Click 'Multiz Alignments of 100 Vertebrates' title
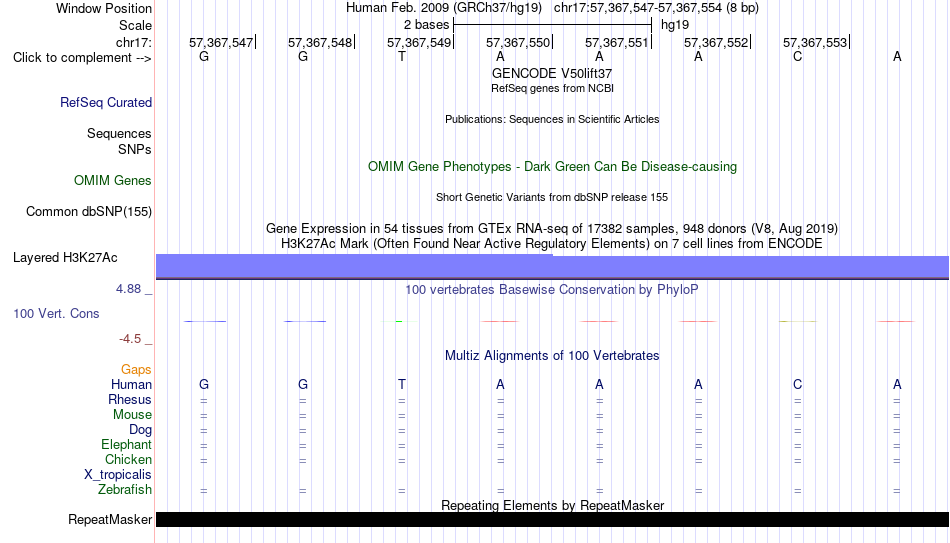 coord(552,356)
